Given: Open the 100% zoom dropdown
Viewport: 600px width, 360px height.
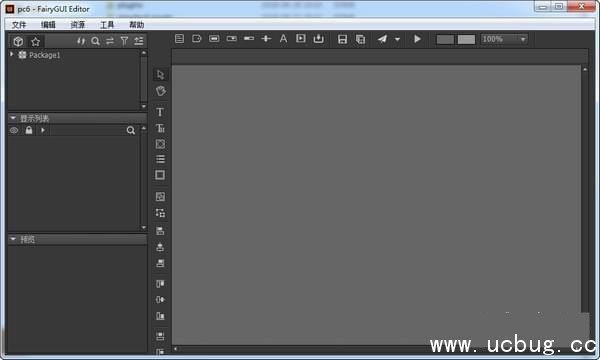Looking at the screenshot, I should point(504,39).
